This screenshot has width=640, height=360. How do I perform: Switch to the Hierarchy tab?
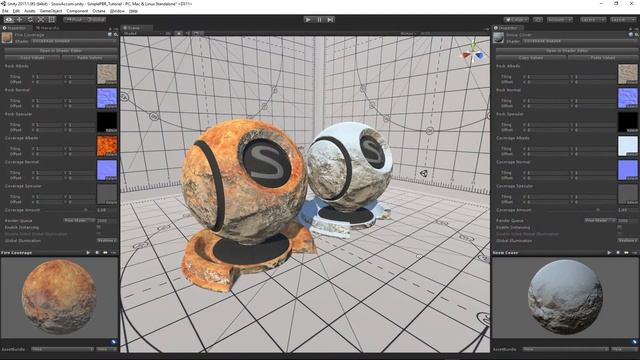[47, 28]
